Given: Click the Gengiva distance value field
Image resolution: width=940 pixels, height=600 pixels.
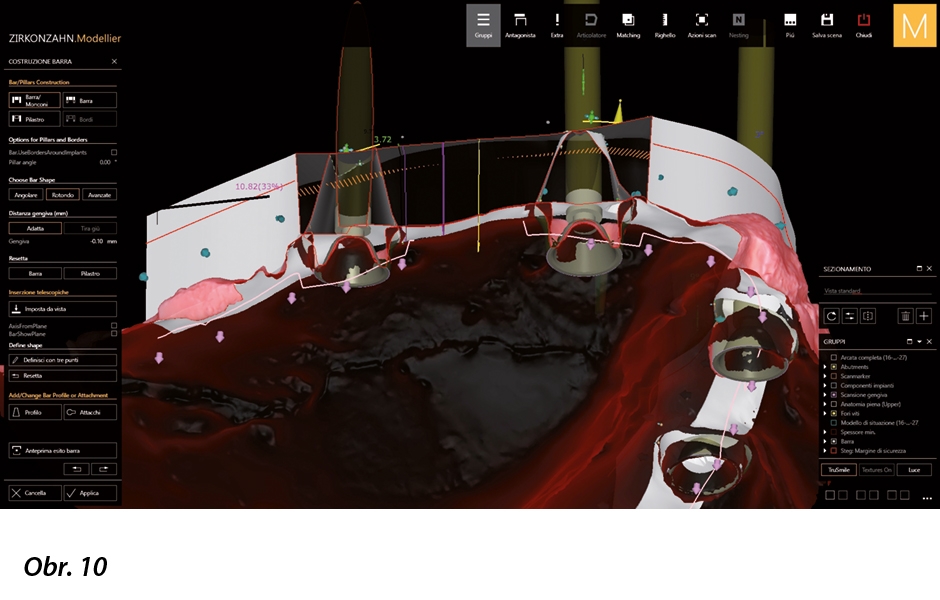Looking at the screenshot, I should (x=98, y=241).
